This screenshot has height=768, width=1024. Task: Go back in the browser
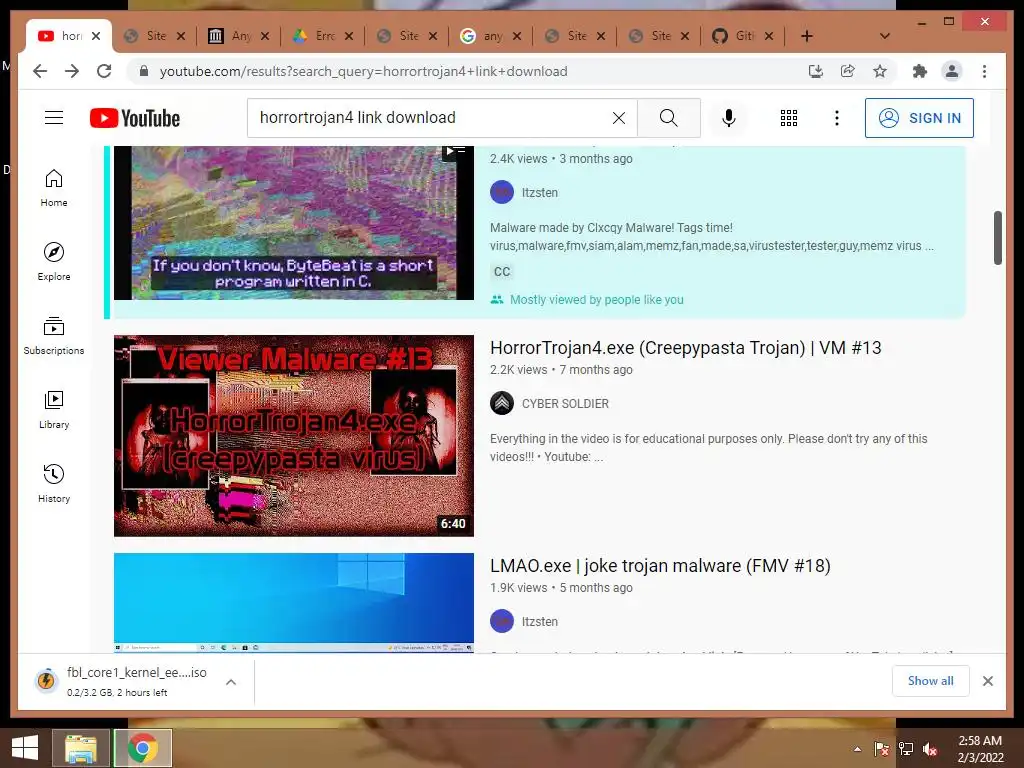tap(40, 71)
